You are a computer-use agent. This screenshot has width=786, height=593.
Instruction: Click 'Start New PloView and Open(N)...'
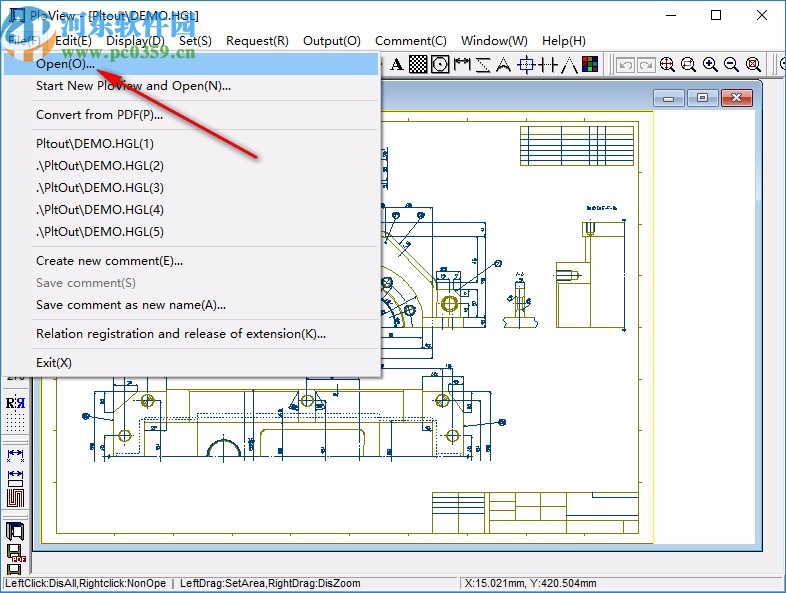[133, 85]
